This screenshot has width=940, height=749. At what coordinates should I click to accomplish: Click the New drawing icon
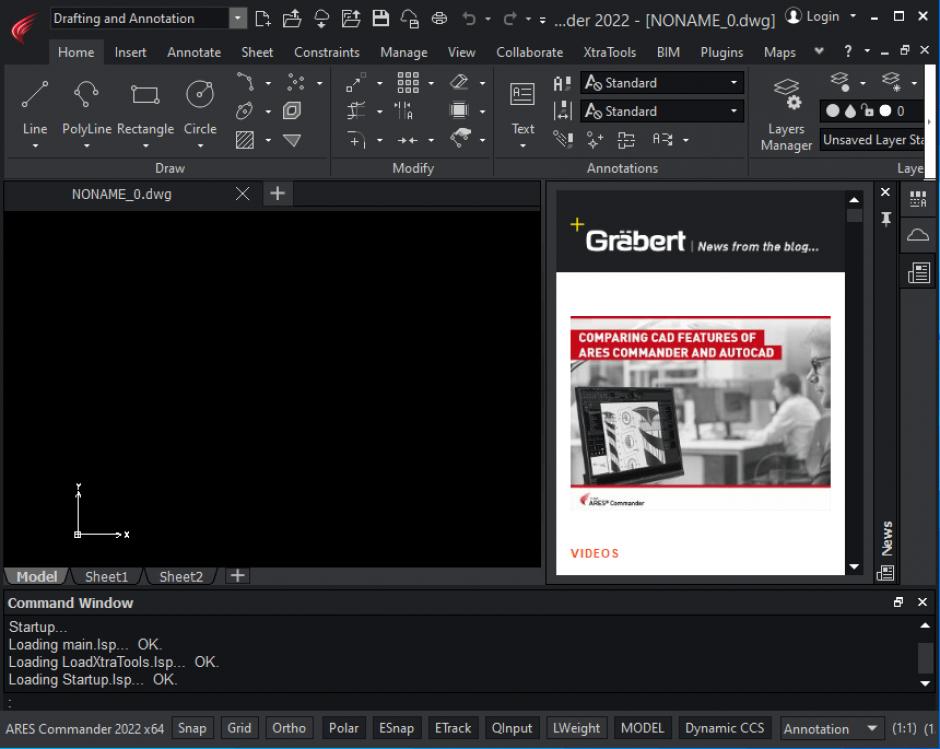click(x=263, y=19)
